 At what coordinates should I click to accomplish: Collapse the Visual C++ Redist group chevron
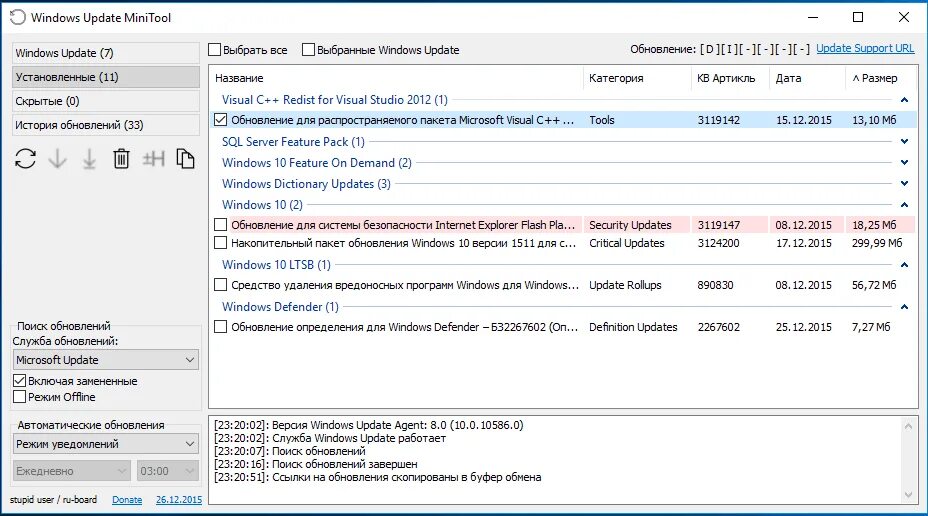[x=904, y=100]
